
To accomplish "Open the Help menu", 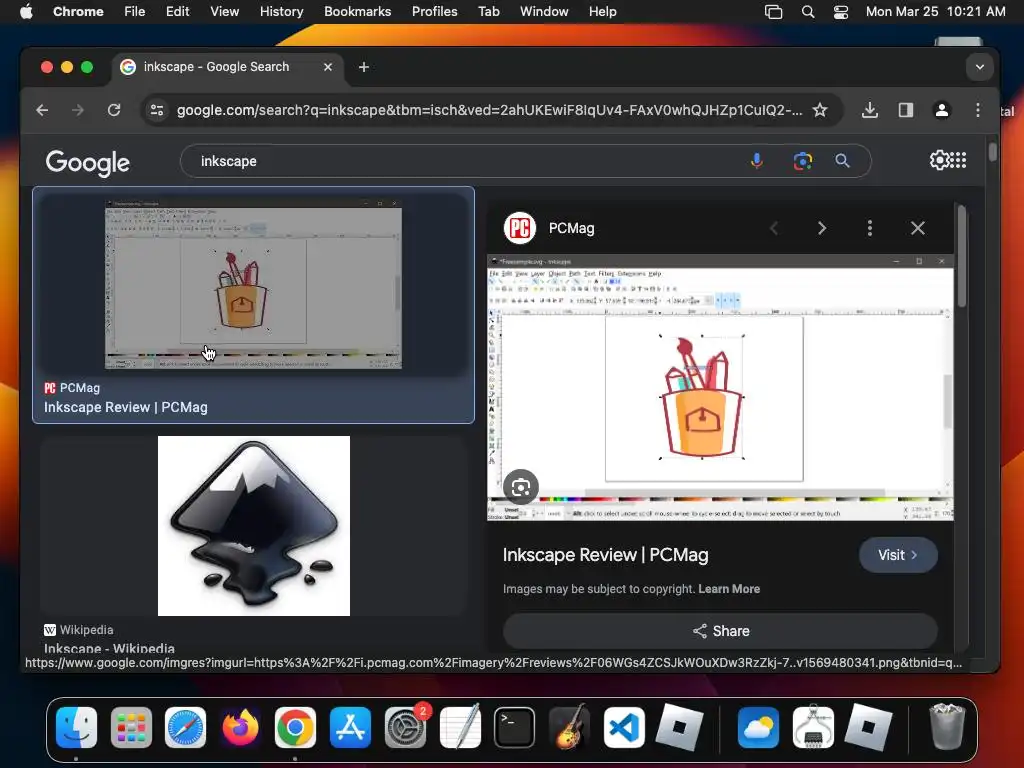I will [602, 11].
